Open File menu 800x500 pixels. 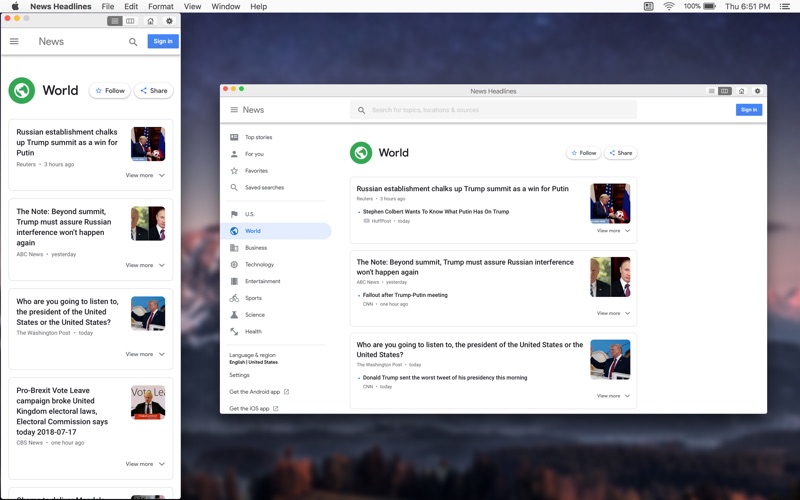tap(108, 6)
